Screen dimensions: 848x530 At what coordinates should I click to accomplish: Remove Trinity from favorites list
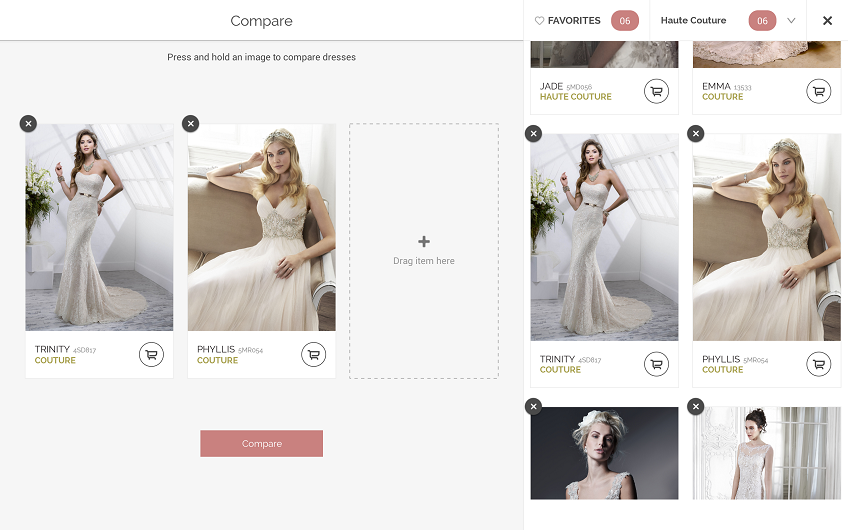click(534, 134)
